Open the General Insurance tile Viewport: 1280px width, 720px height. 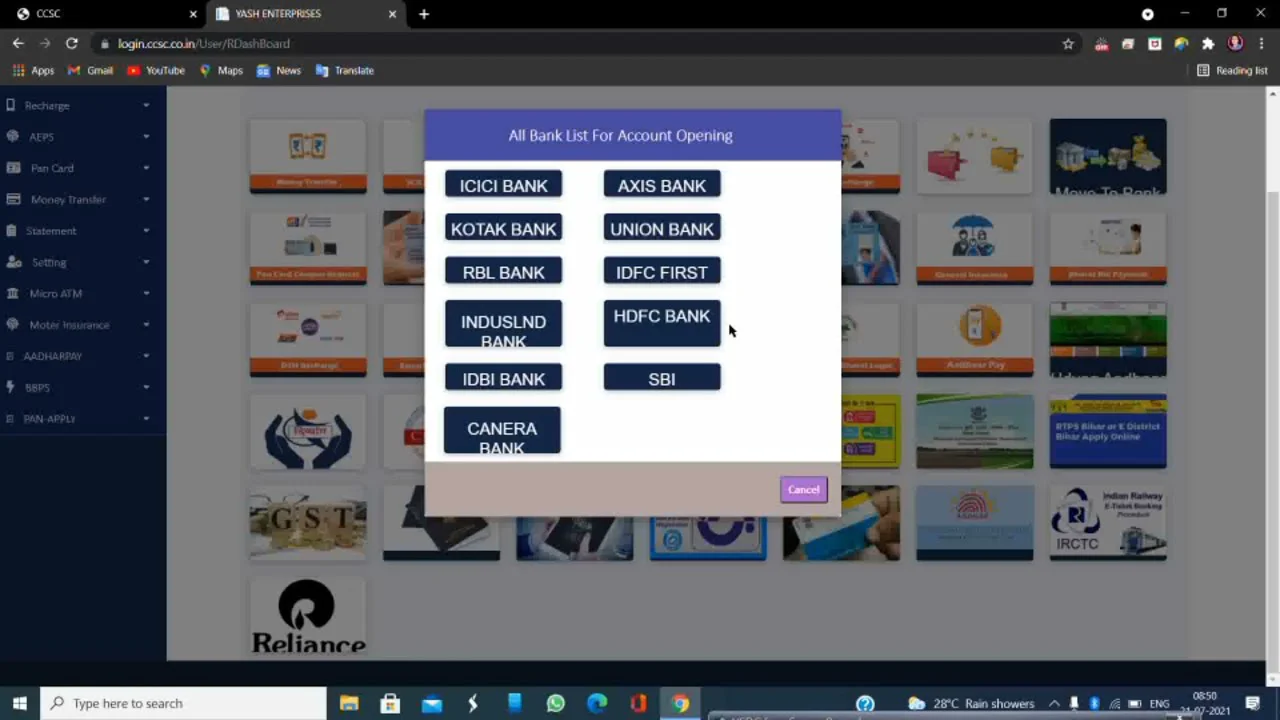(974, 248)
